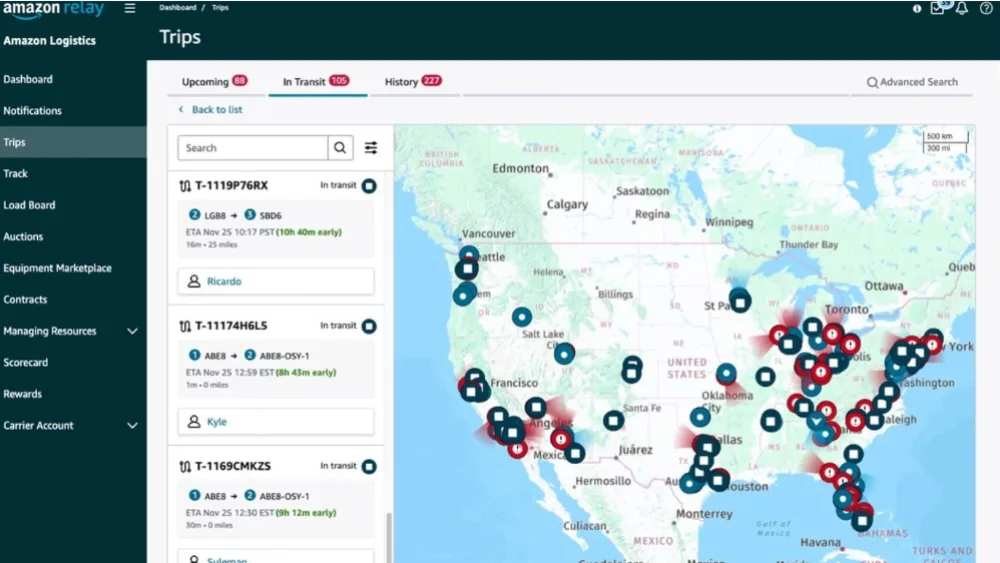Open Auctions in the sidebar
The height and width of the screenshot is (563, 1000).
[x=23, y=237]
